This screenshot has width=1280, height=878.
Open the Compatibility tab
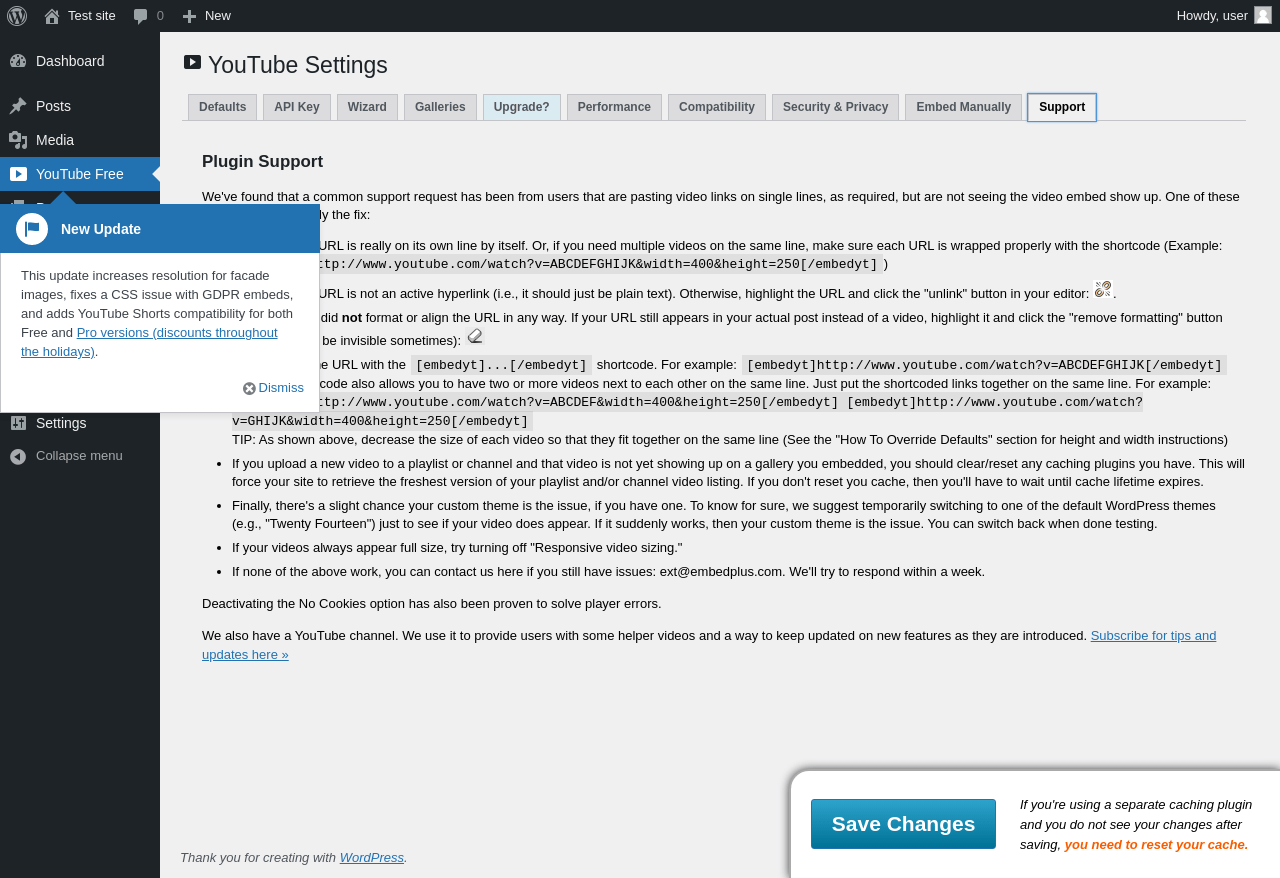pos(717,107)
